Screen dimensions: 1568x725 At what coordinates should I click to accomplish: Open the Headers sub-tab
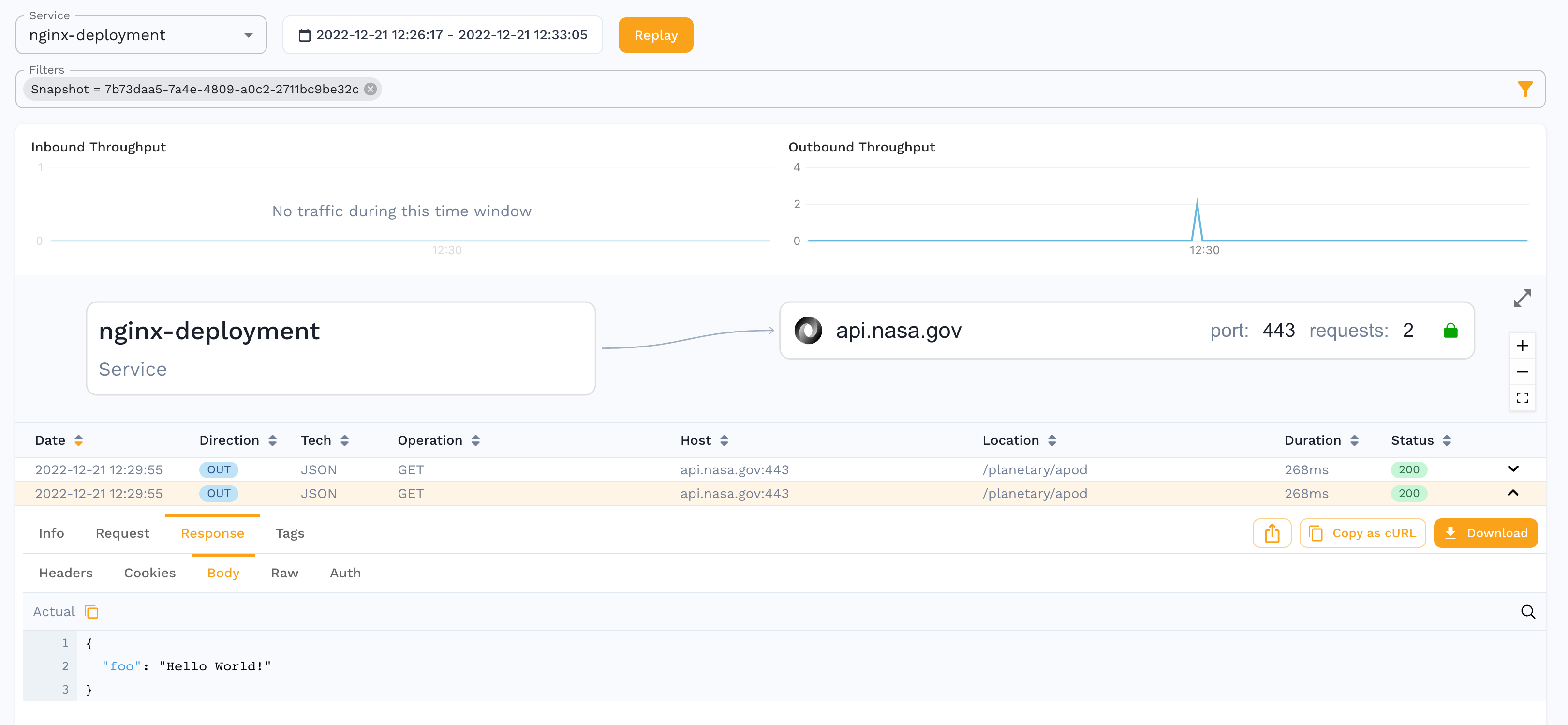point(66,573)
